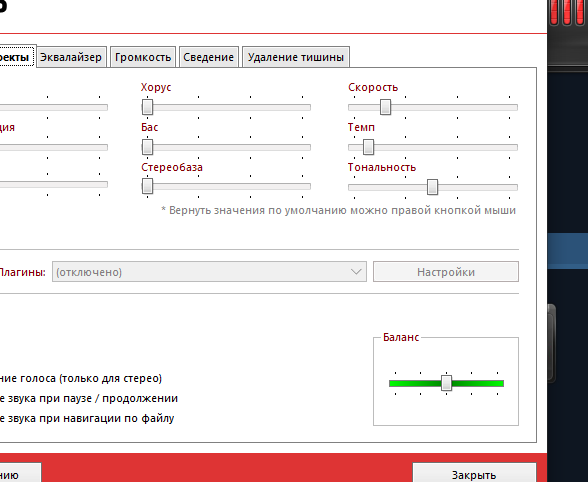This screenshot has height=482, width=588.
Task: Select the Сведение tab
Action: pos(208,57)
